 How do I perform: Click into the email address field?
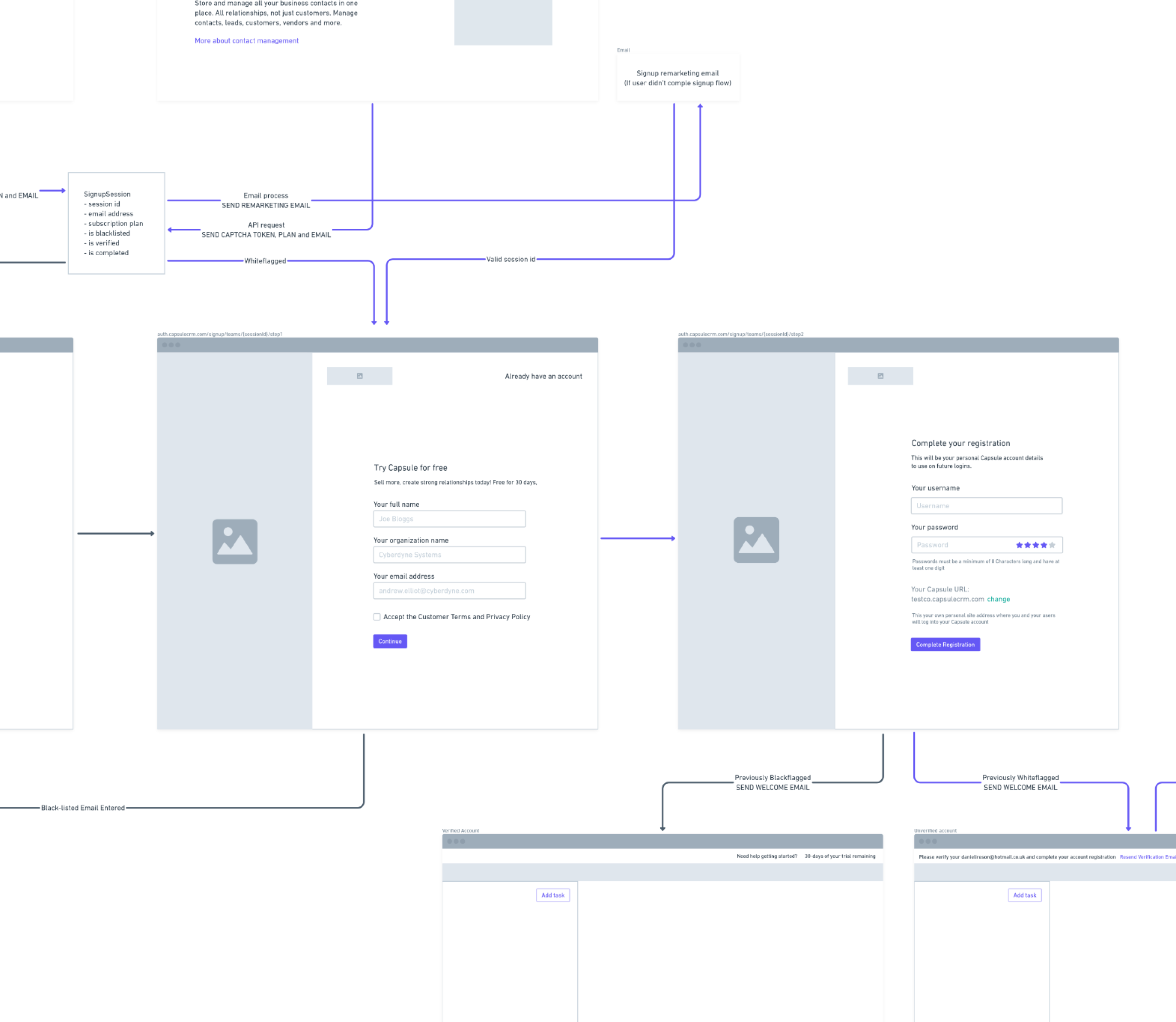pyautogui.click(x=449, y=591)
